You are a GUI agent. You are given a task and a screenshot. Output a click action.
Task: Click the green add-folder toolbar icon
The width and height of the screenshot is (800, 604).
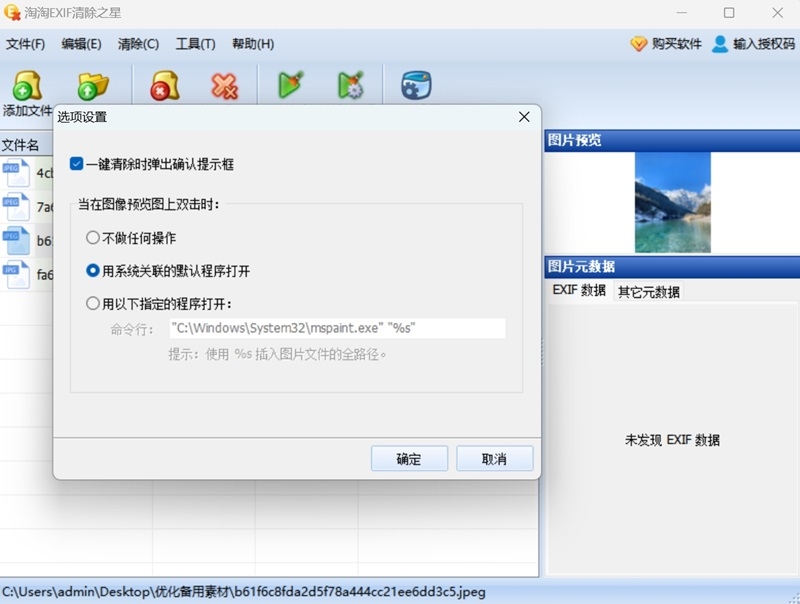point(93,85)
